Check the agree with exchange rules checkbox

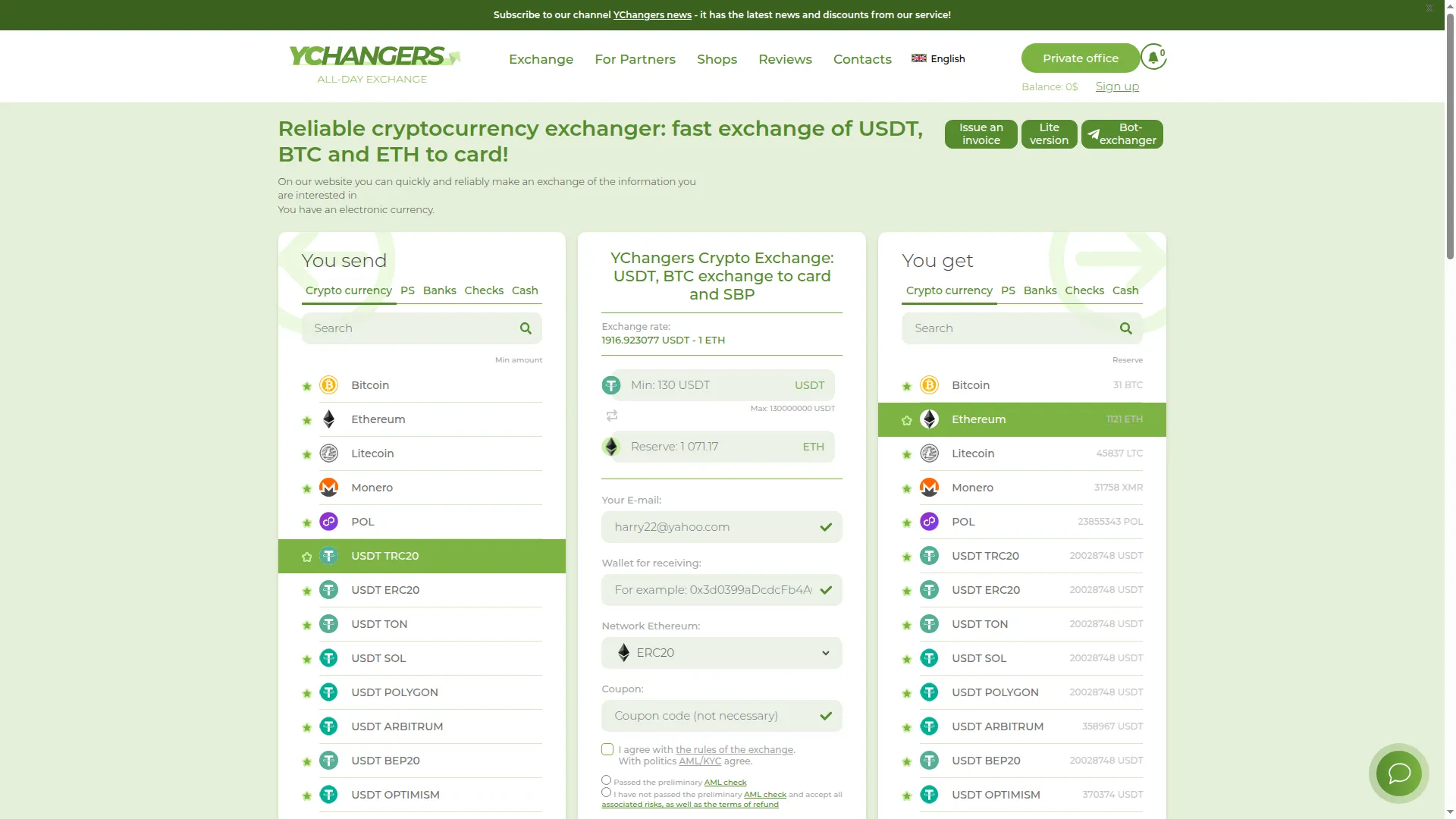pos(607,749)
